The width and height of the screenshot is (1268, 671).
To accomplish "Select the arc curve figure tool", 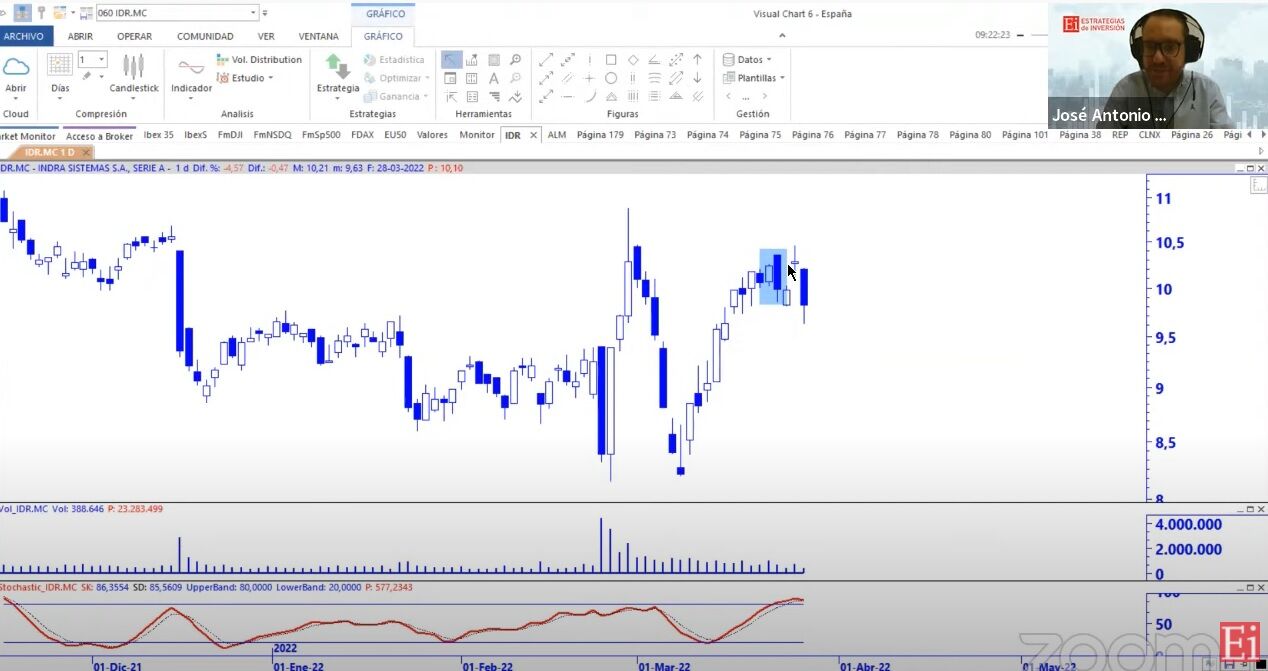I will click(x=590, y=96).
